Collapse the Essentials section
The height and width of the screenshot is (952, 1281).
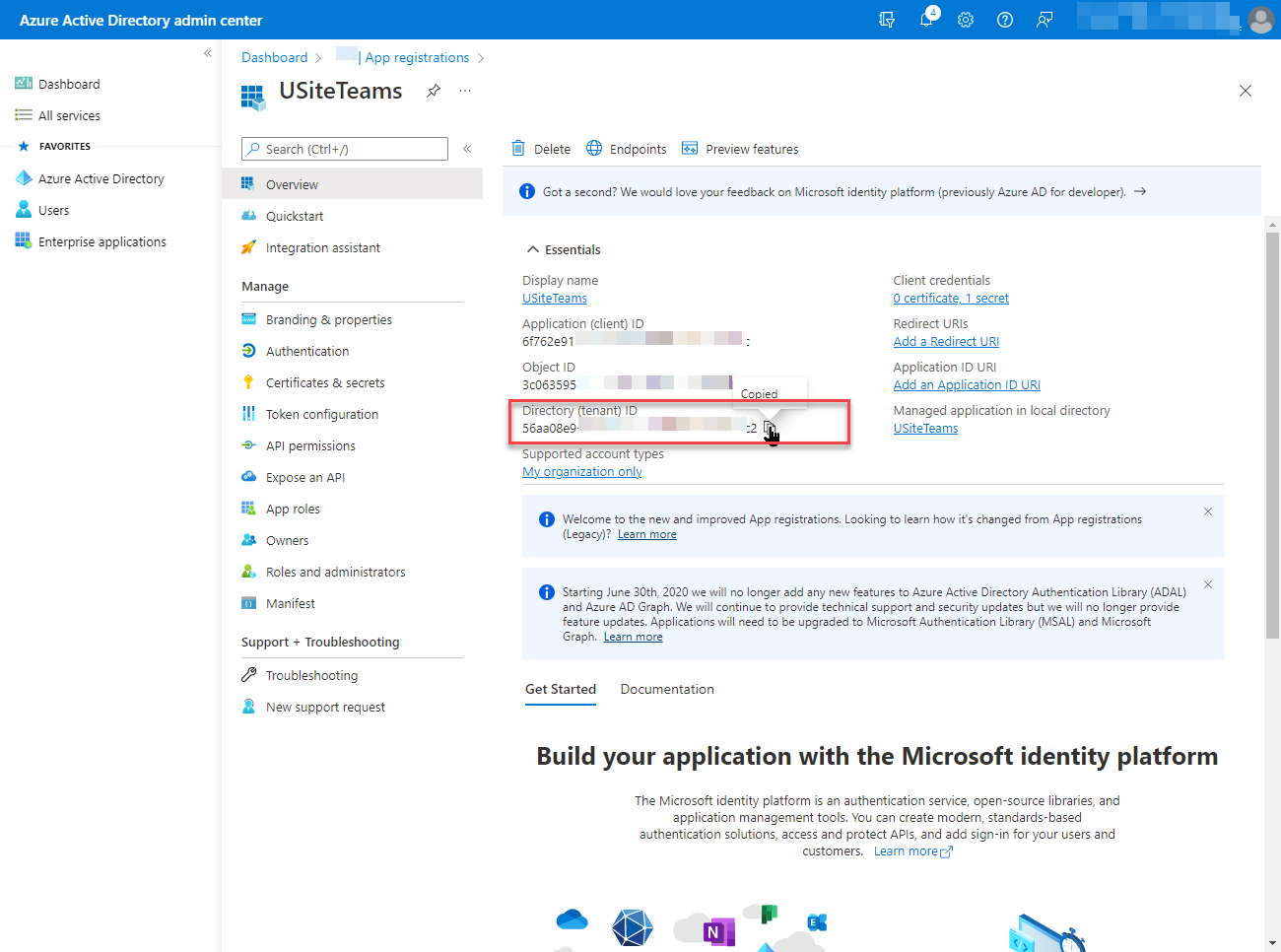[564, 249]
